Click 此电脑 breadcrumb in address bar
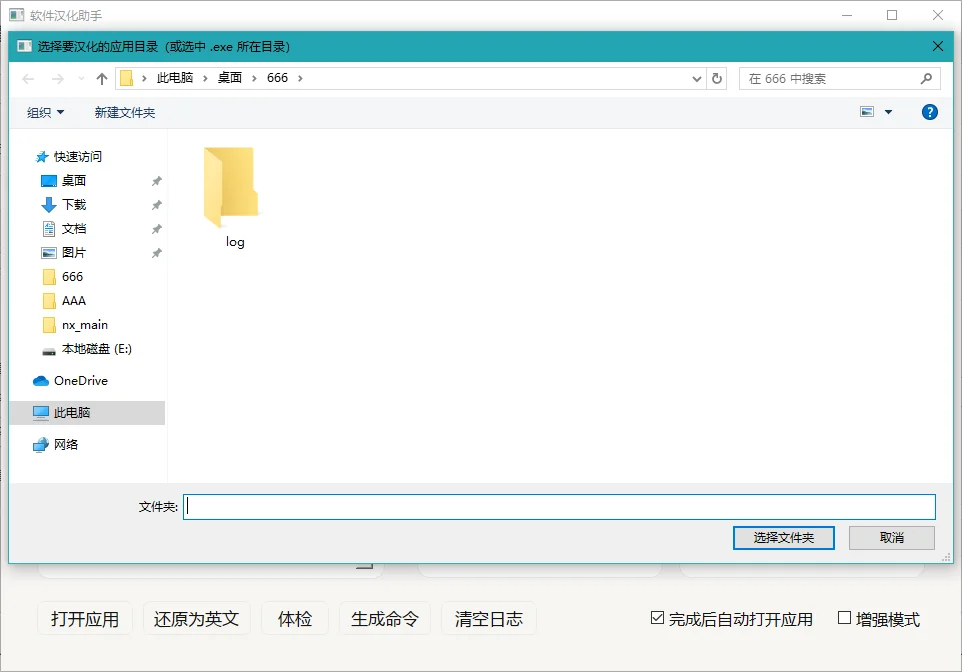 175,78
